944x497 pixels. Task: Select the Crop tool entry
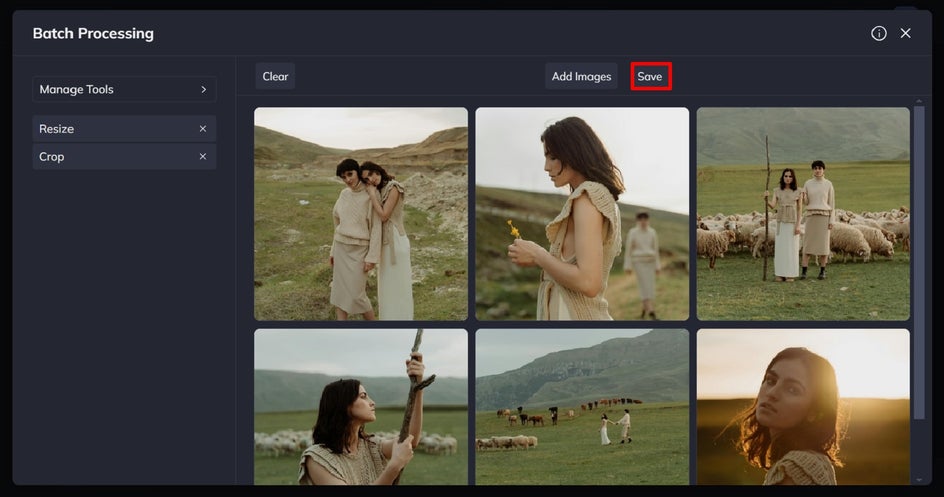[124, 156]
